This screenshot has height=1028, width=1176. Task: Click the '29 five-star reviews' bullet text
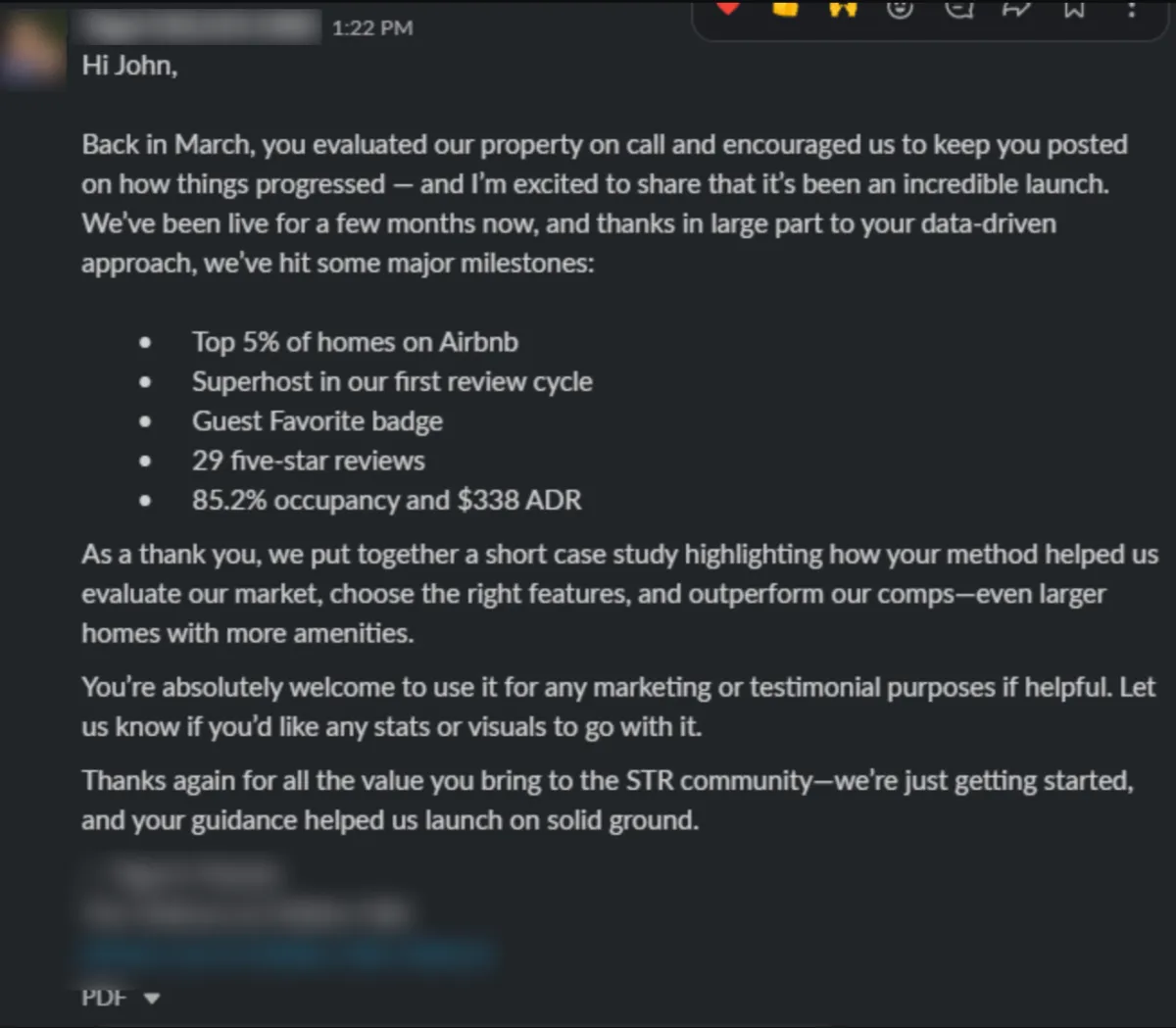pyautogui.click(x=309, y=461)
